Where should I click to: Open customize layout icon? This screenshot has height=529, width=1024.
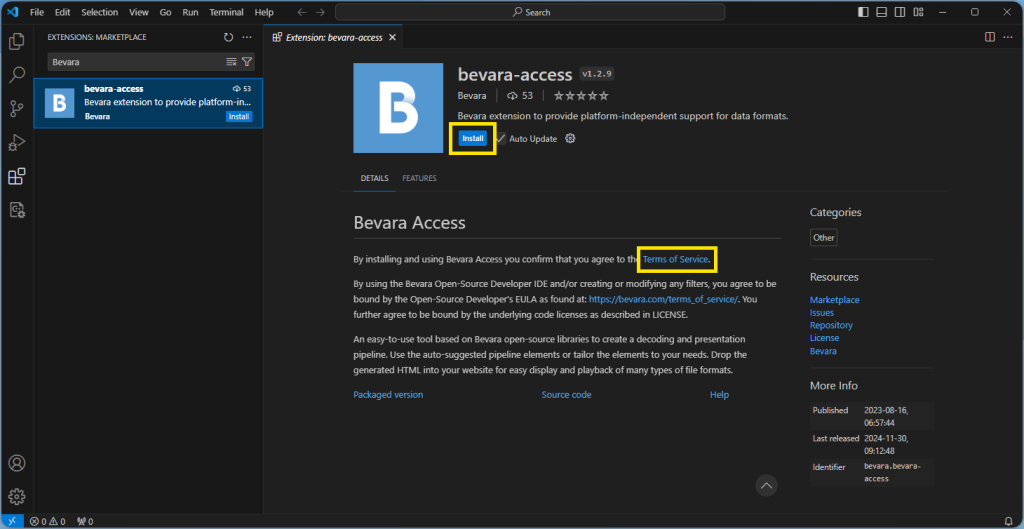click(918, 12)
